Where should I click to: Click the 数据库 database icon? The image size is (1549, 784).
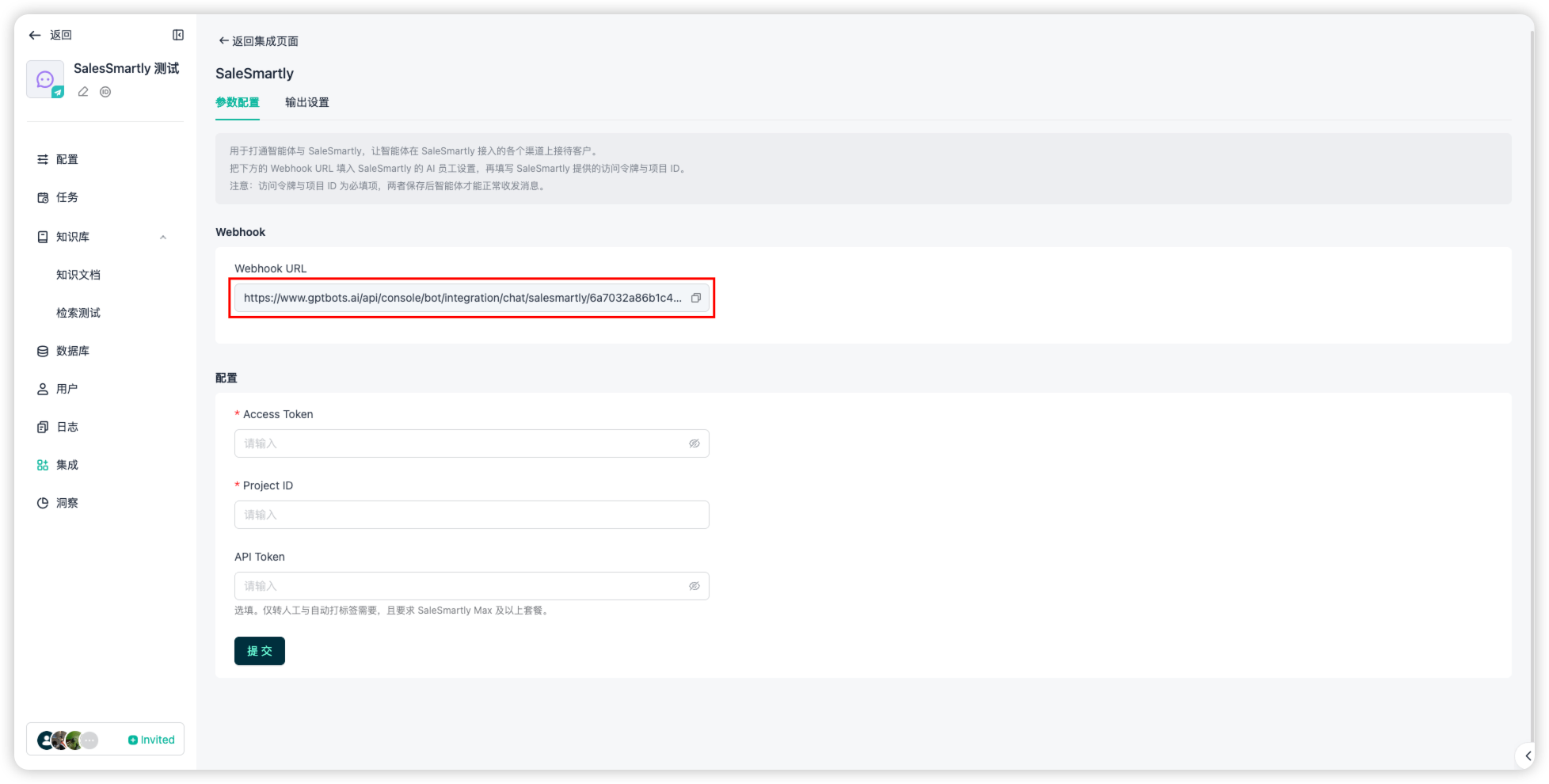point(43,351)
